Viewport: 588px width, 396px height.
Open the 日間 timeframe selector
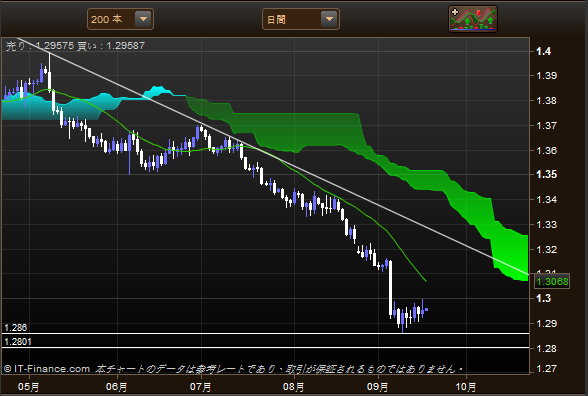[301, 19]
